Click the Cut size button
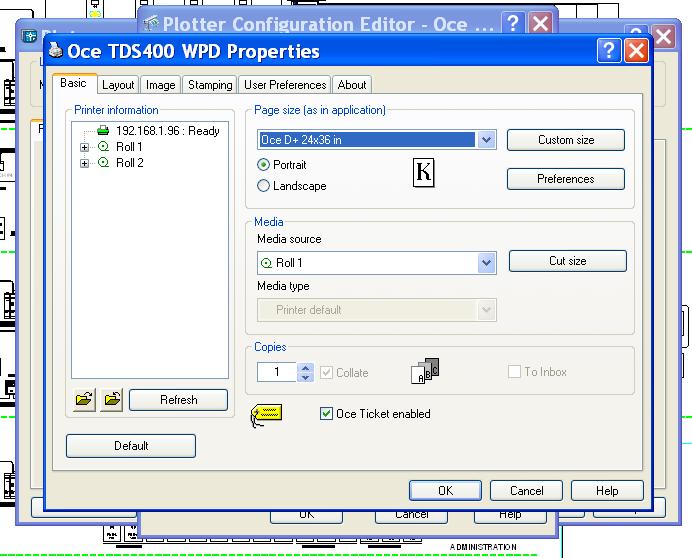The image size is (692, 558). click(x=568, y=261)
